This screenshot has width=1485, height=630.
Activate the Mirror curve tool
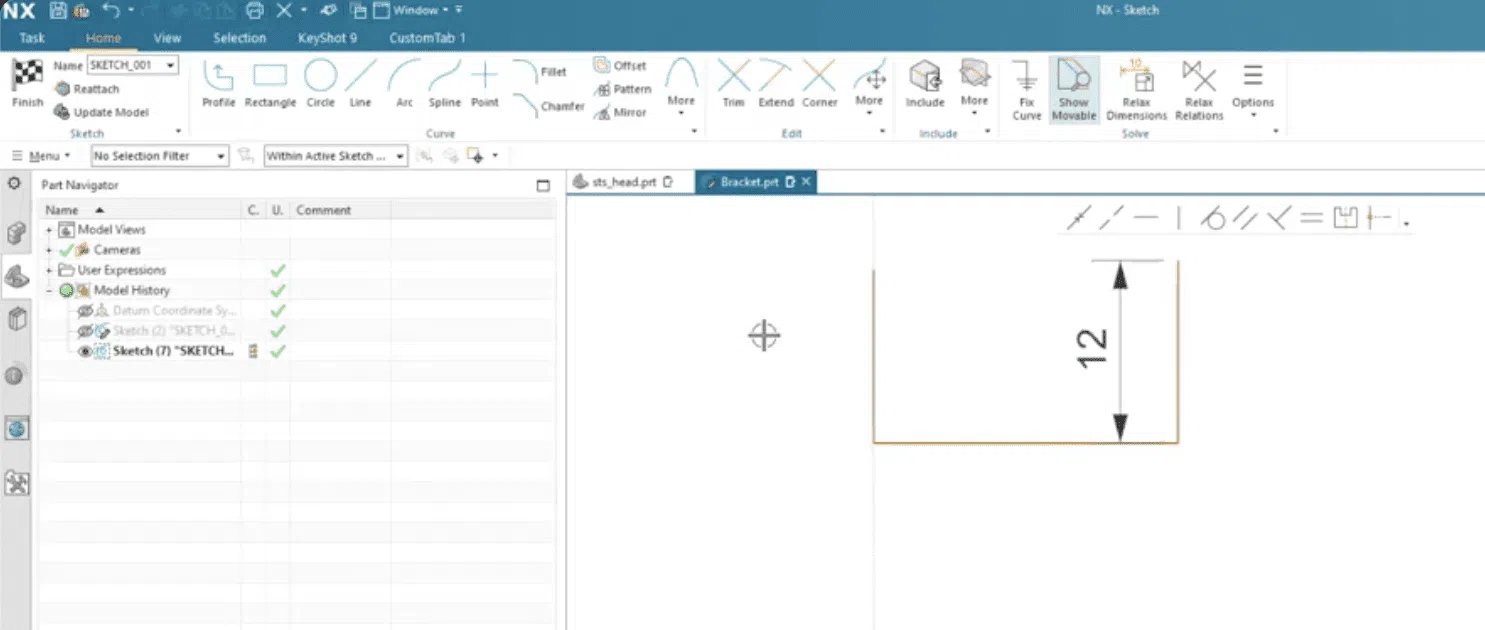[620, 113]
